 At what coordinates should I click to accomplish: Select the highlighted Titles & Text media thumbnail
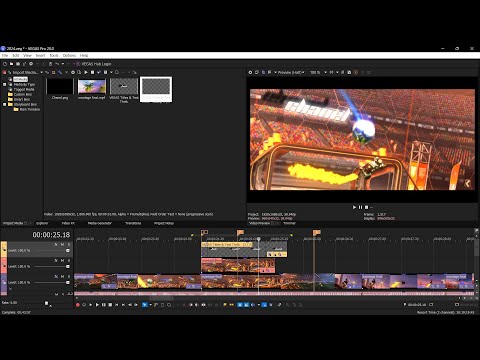pos(156,89)
